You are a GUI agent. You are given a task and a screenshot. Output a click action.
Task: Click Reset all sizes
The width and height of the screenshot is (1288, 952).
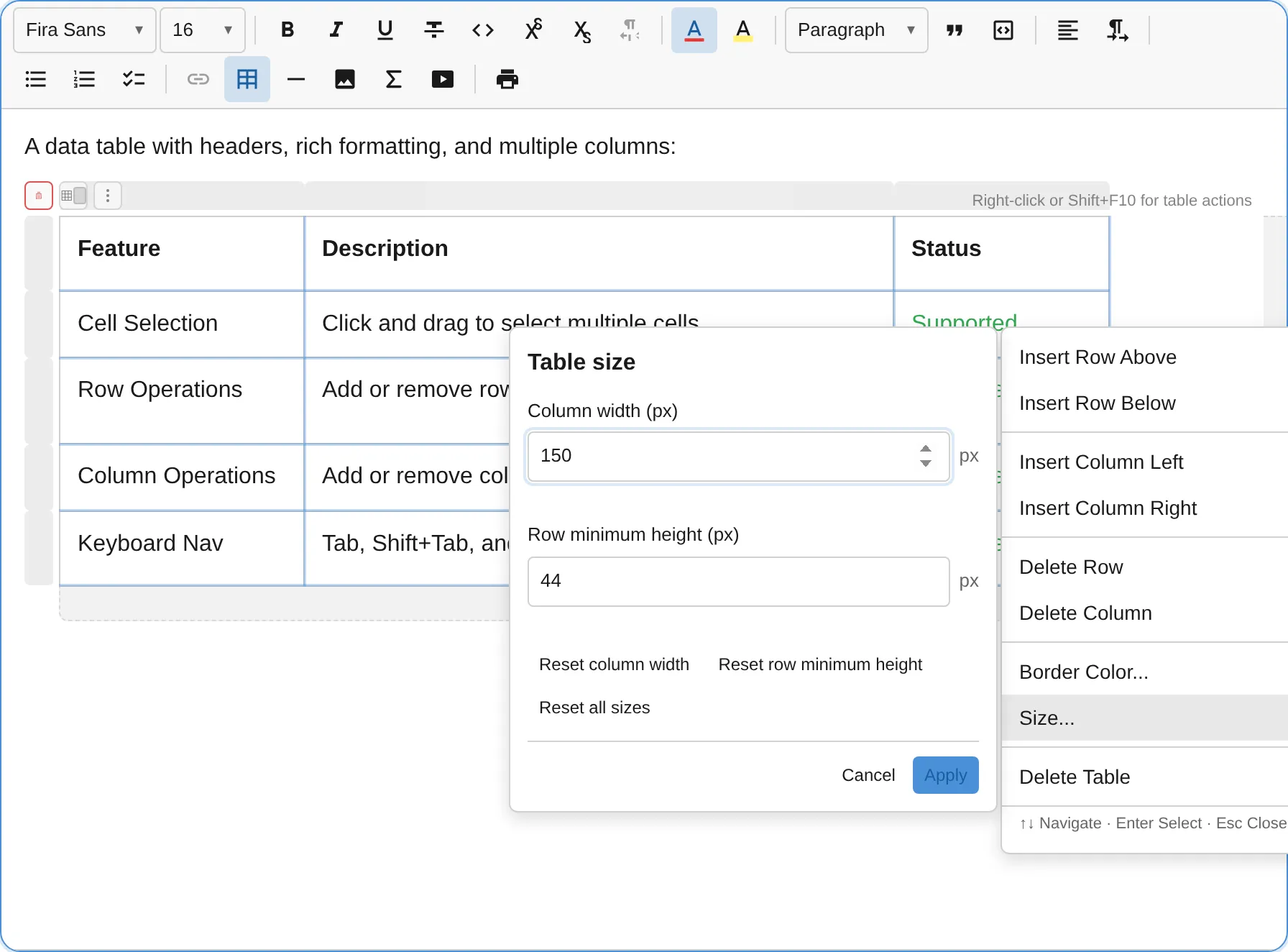click(x=594, y=708)
